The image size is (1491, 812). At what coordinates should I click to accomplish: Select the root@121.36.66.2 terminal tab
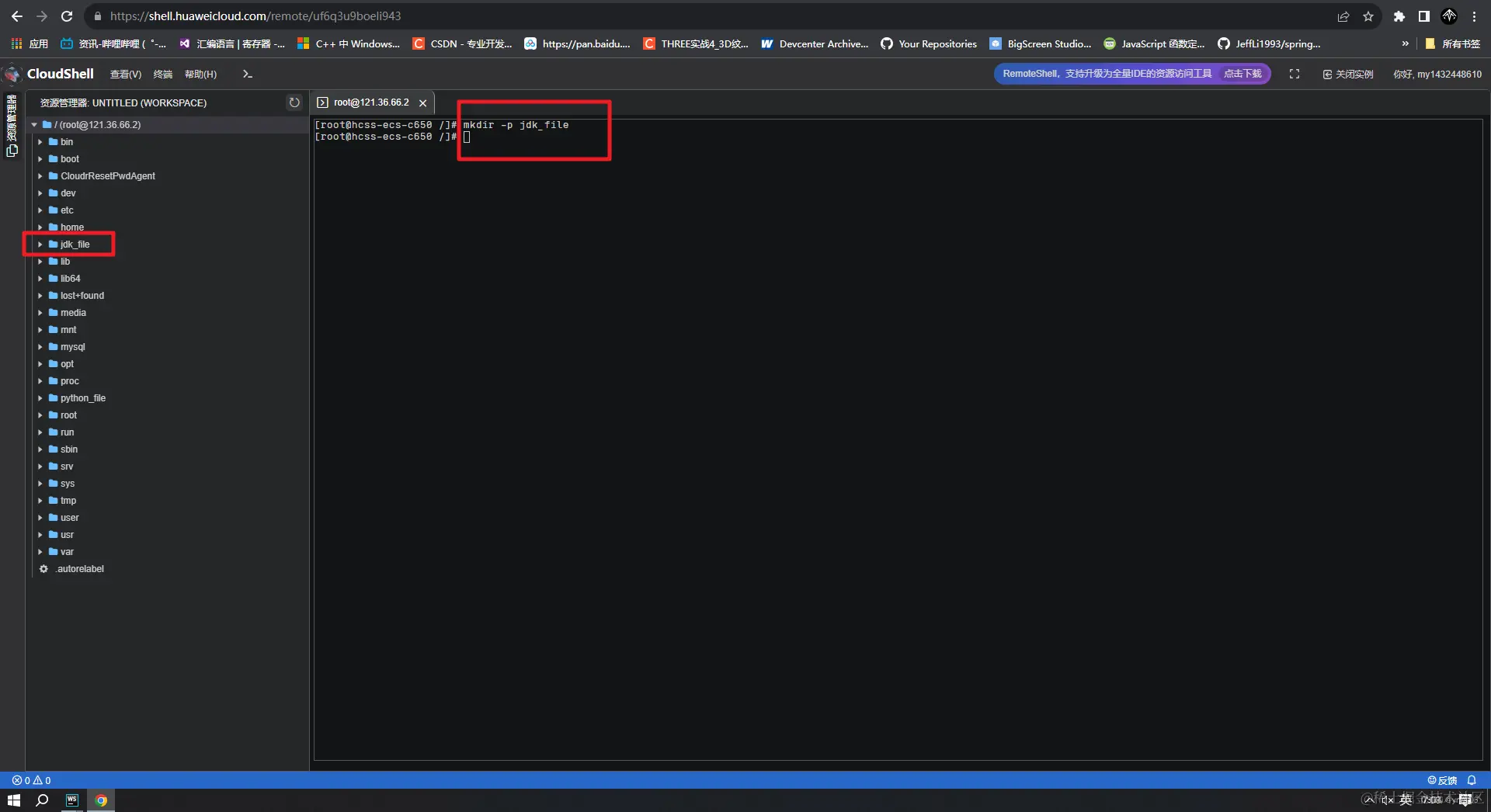[x=371, y=102]
